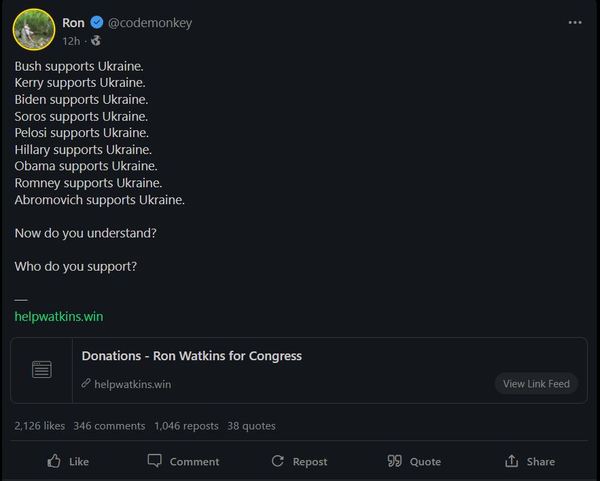The image size is (600, 481).
Task: Show the 38 quotes list
Action: [251, 426]
